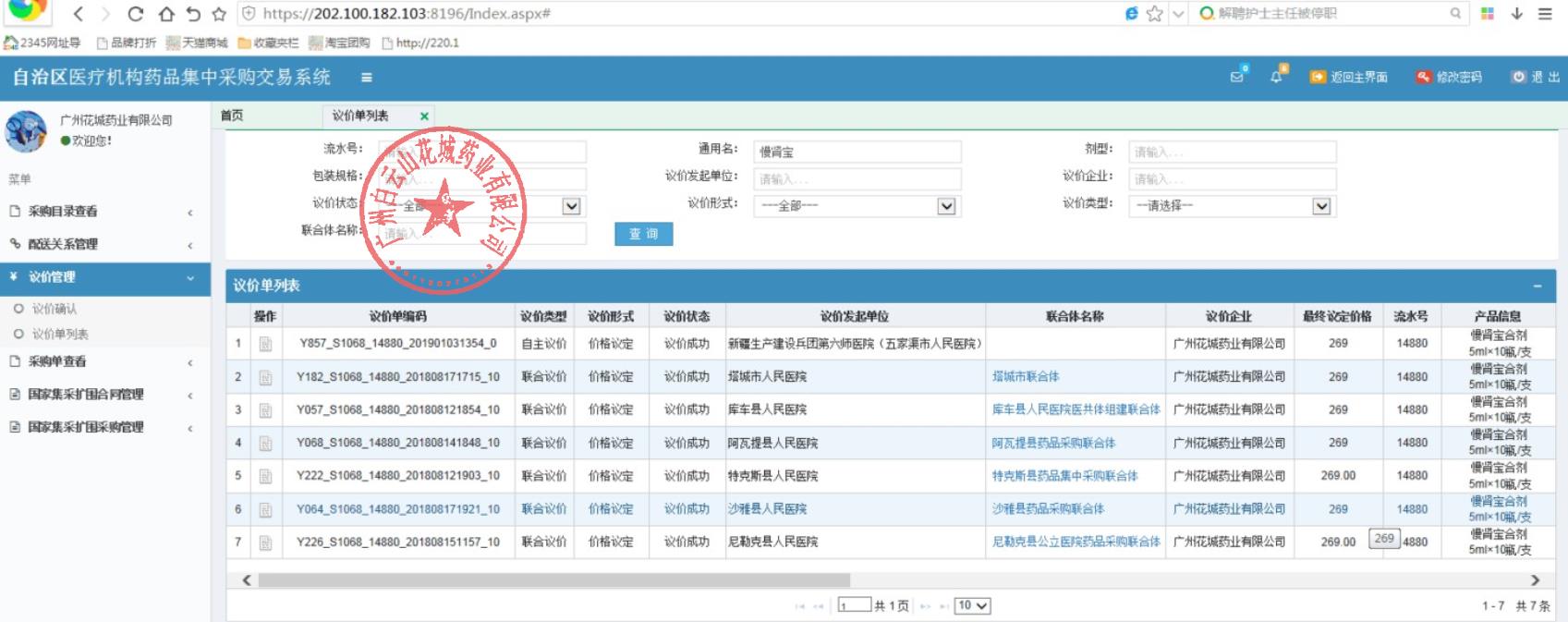Click 修改密码 in the header
This screenshot has height=622, width=1568.
pyautogui.click(x=1450, y=78)
